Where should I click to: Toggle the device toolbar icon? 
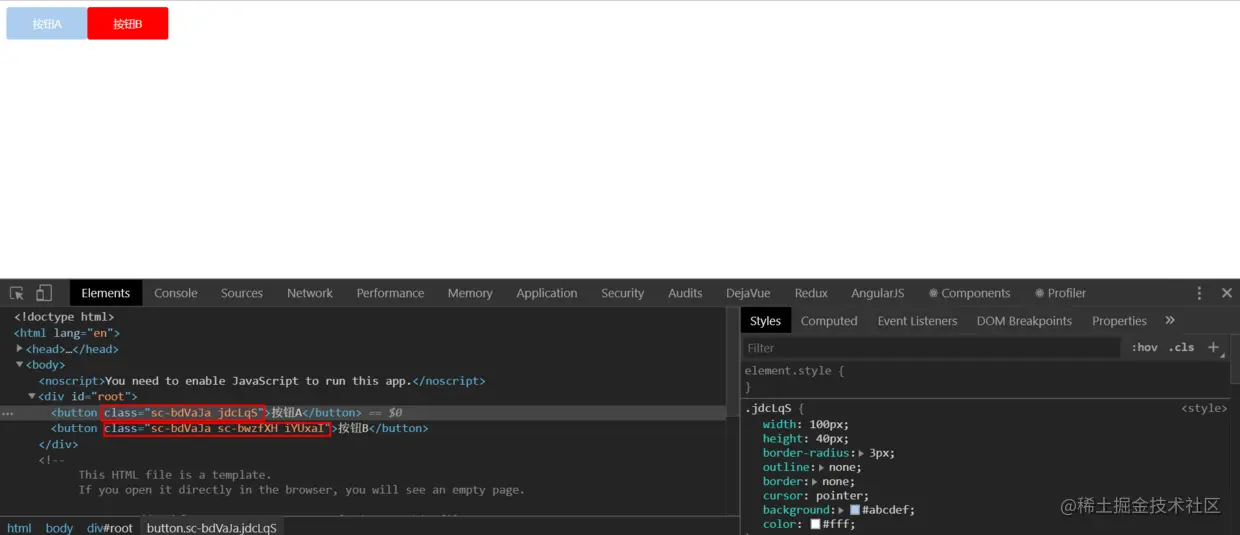44,293
